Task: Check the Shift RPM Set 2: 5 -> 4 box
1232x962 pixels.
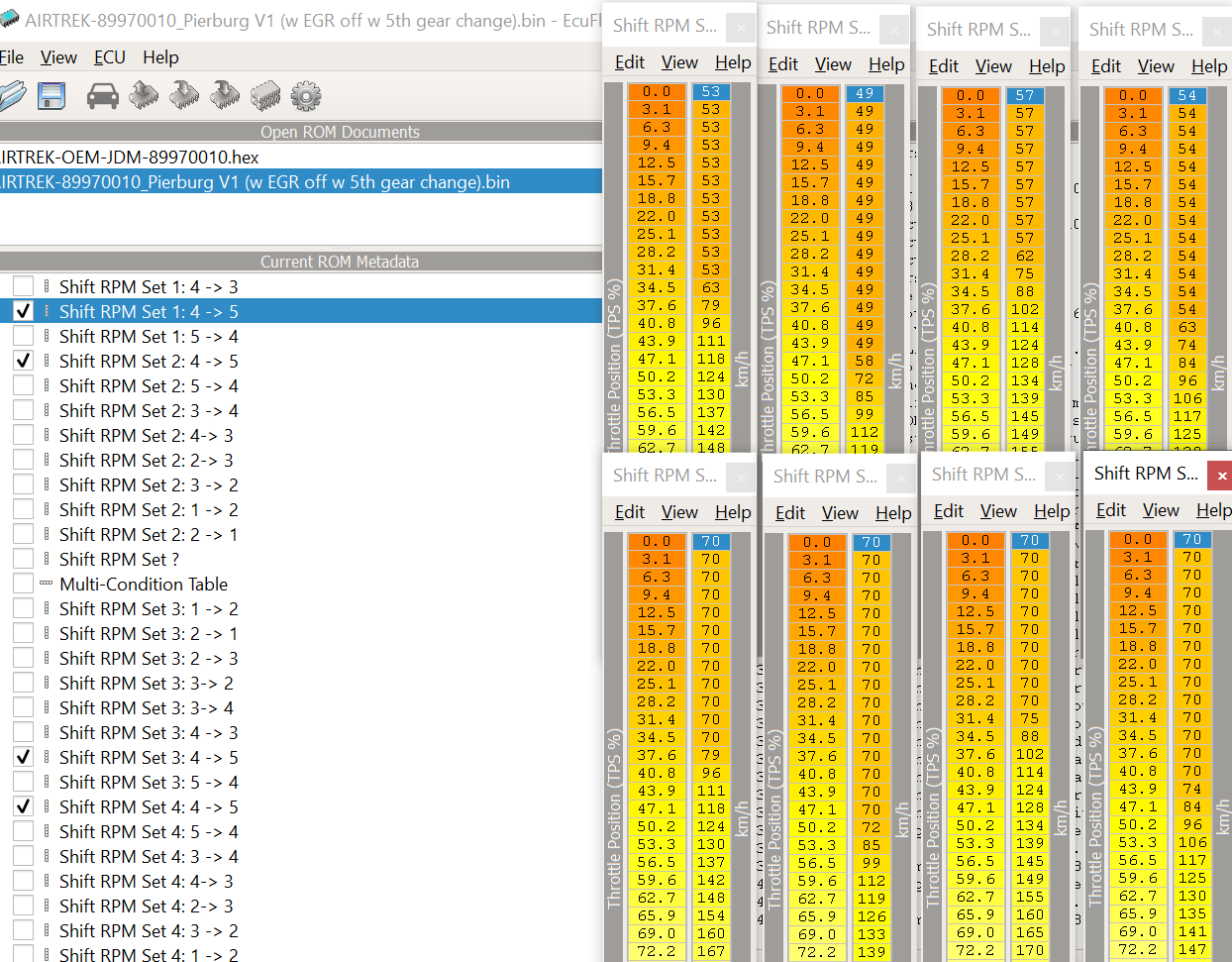Action: point(23,386)
